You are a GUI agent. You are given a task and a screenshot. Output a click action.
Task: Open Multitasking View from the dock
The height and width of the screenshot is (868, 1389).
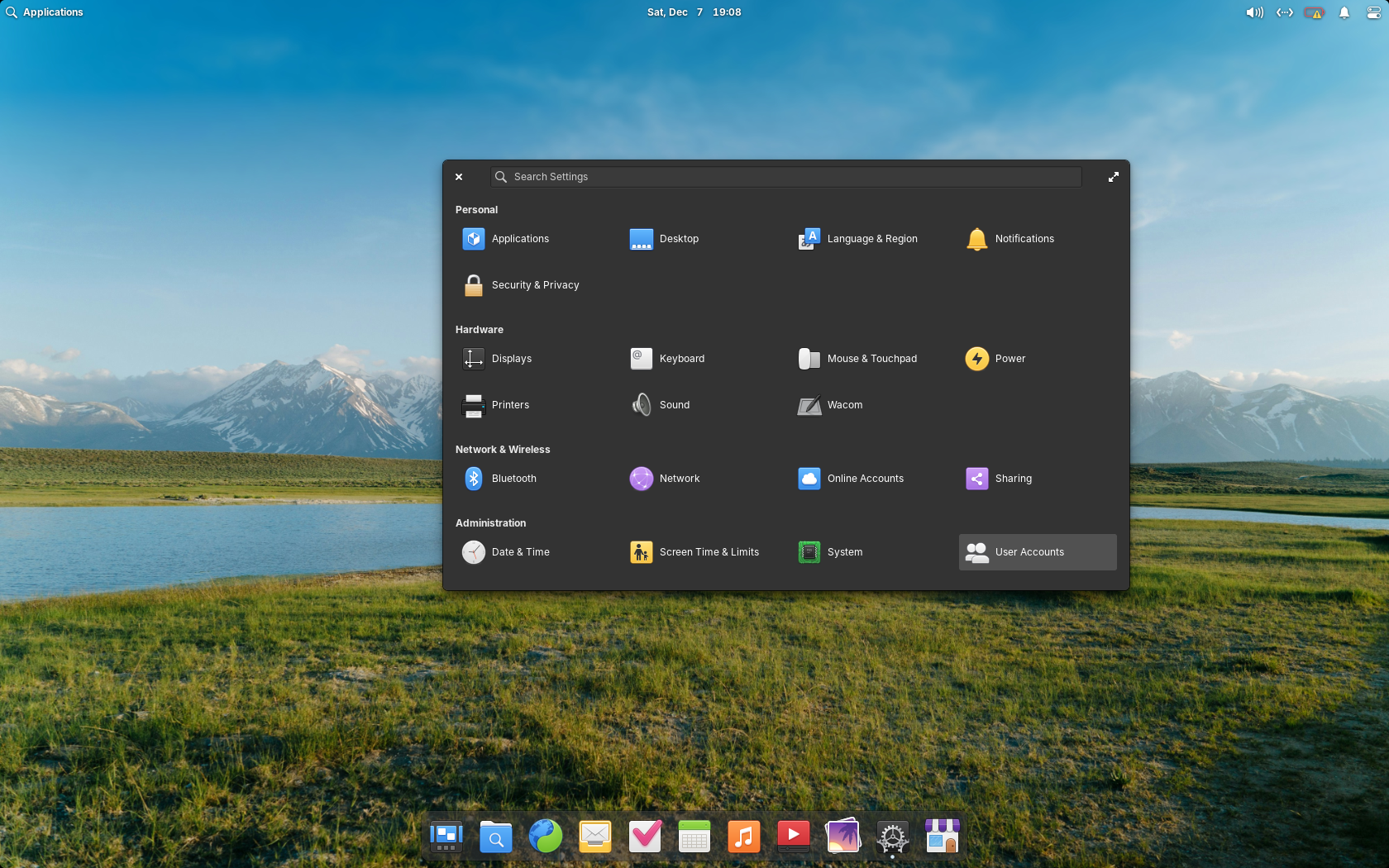click(x=446, y=837)
